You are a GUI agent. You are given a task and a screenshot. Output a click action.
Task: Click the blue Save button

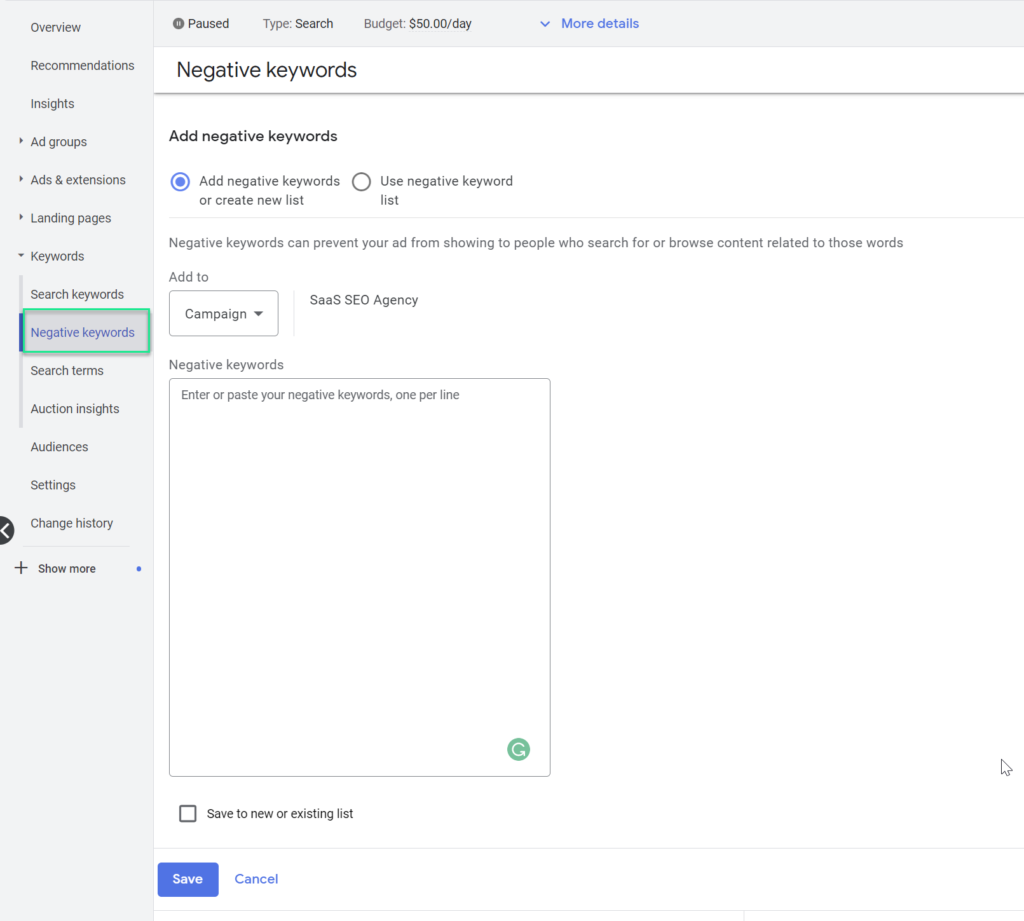[x=188, y=879]
